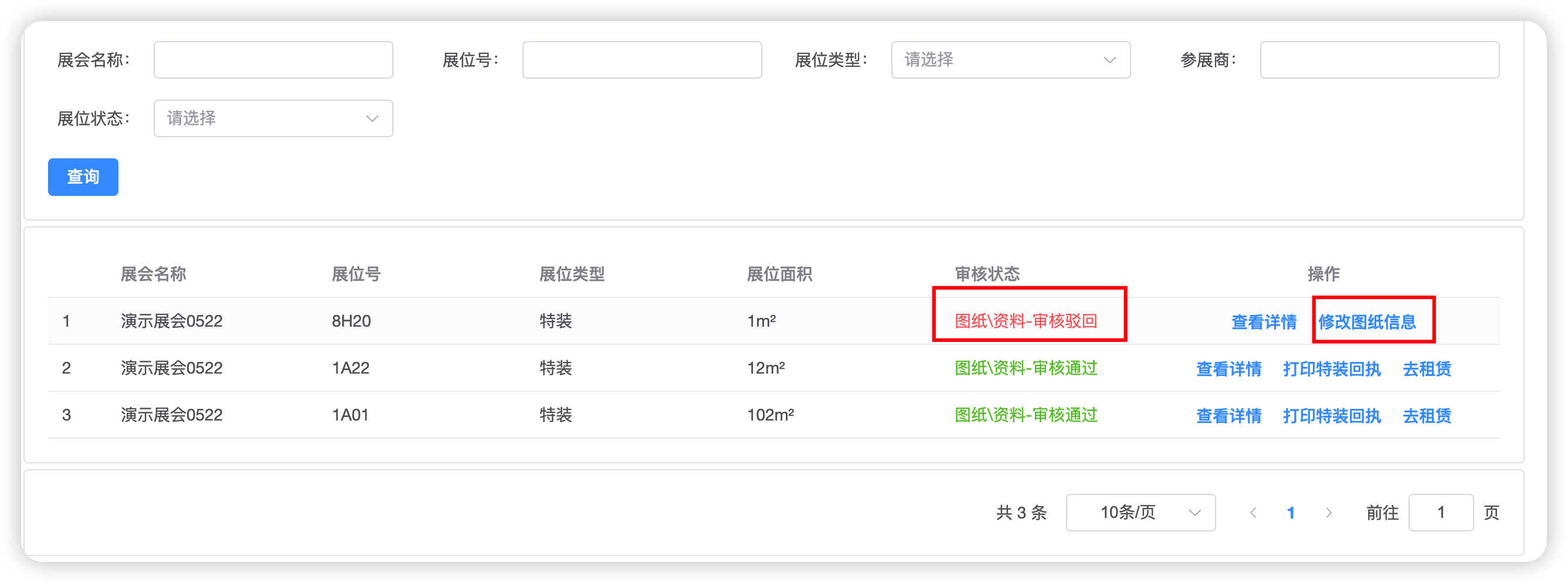The image size is (1568, 583).
Task: Click the 102m² area cell
Action: pyautogui.click(x=770, y=415)
